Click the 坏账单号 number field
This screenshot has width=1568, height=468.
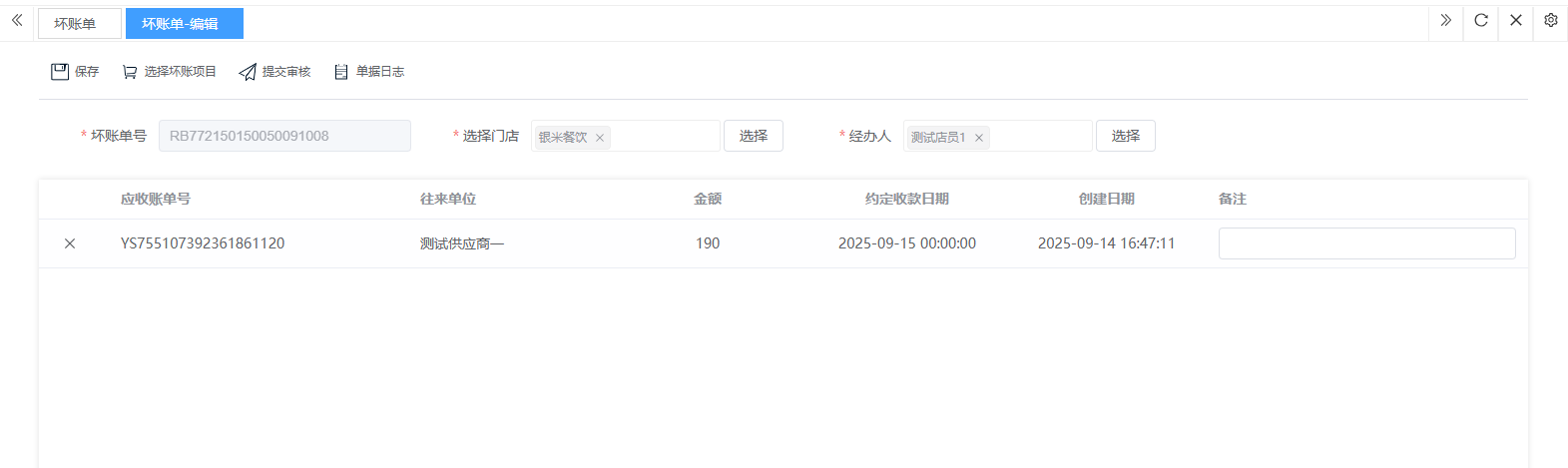point(284,136)
